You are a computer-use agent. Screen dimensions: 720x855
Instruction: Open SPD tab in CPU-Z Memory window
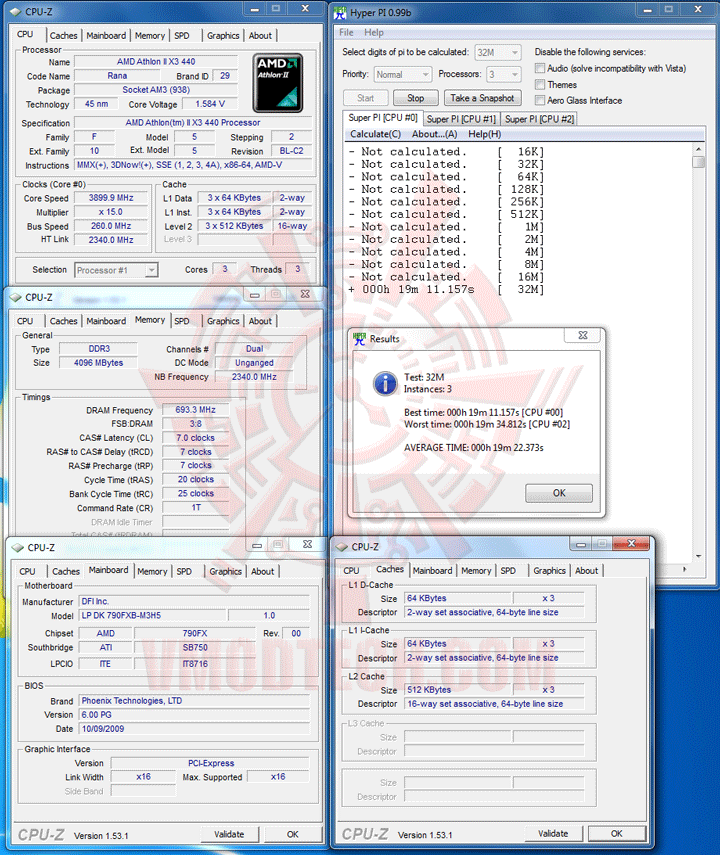pos(182,321)
